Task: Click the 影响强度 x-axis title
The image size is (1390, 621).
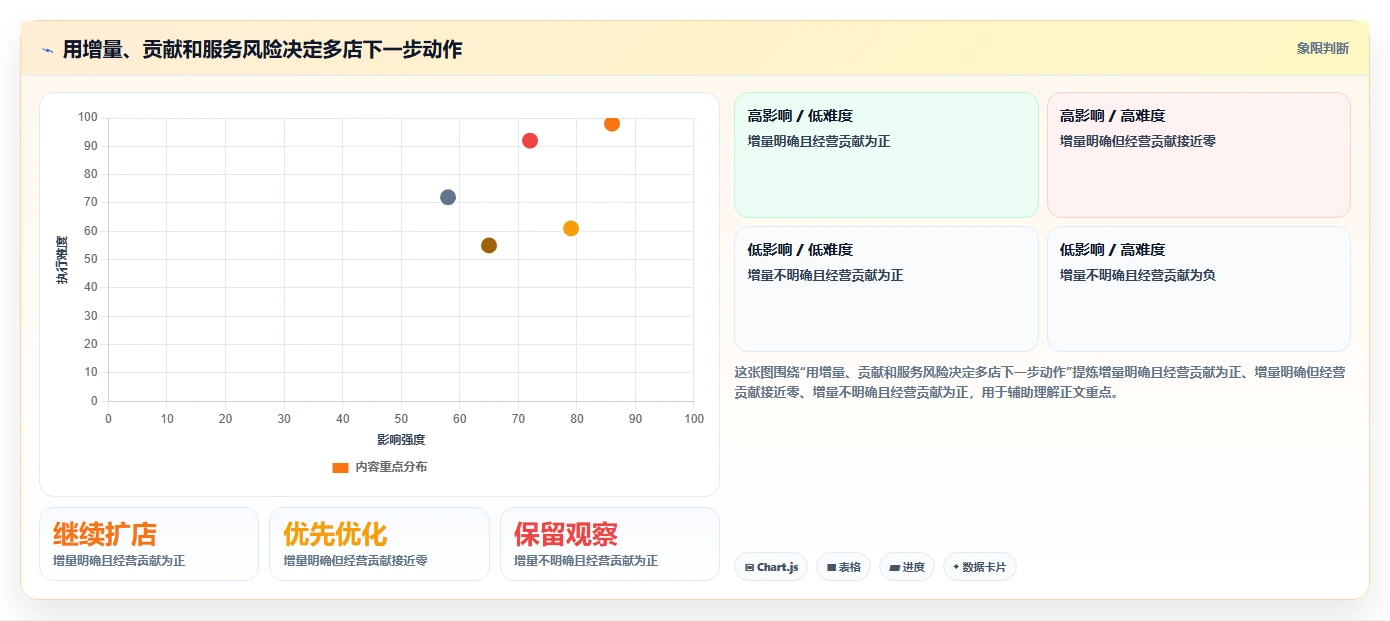Action: [401, 440]
